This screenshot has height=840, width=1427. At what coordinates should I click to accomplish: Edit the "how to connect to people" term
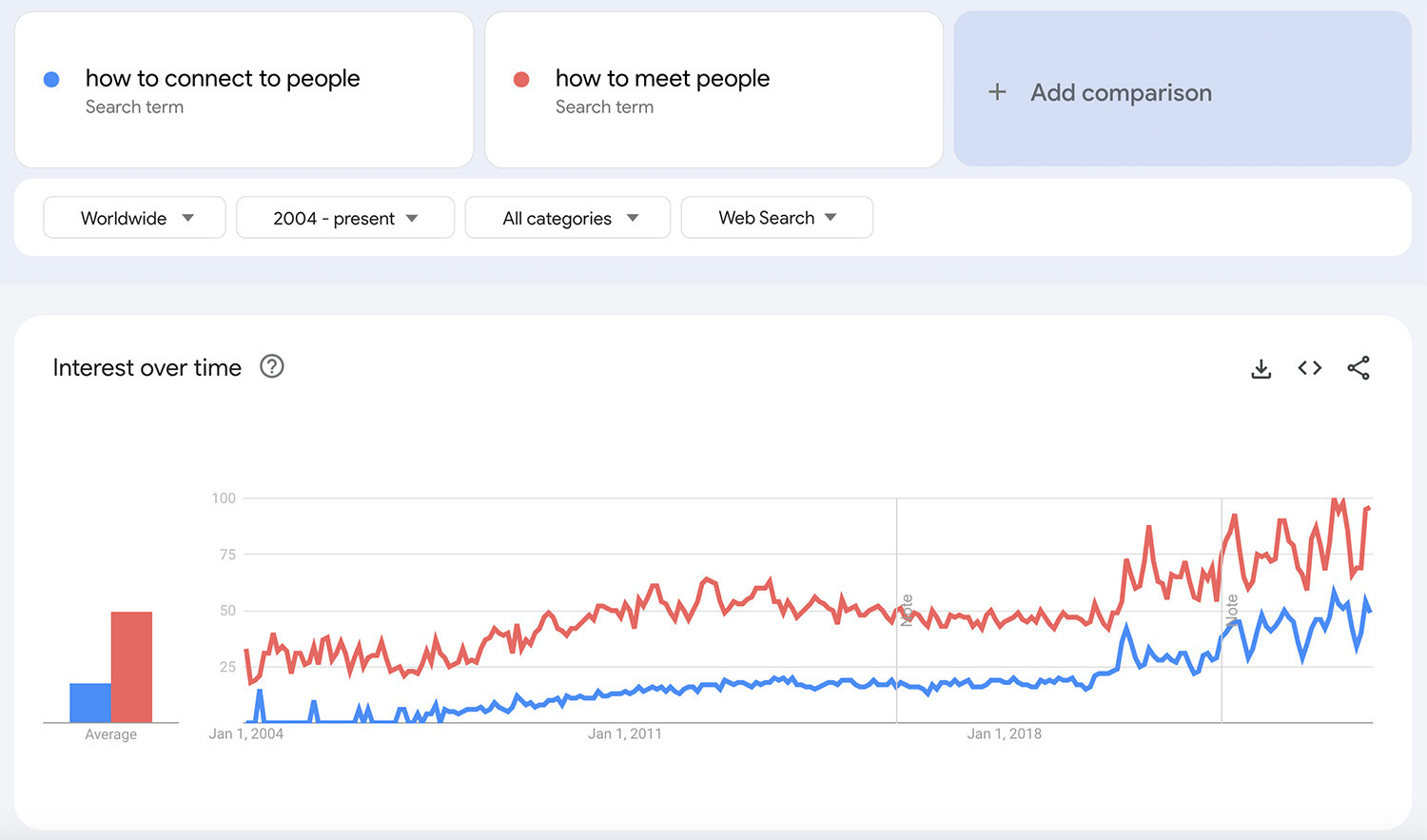coord(223,79)
